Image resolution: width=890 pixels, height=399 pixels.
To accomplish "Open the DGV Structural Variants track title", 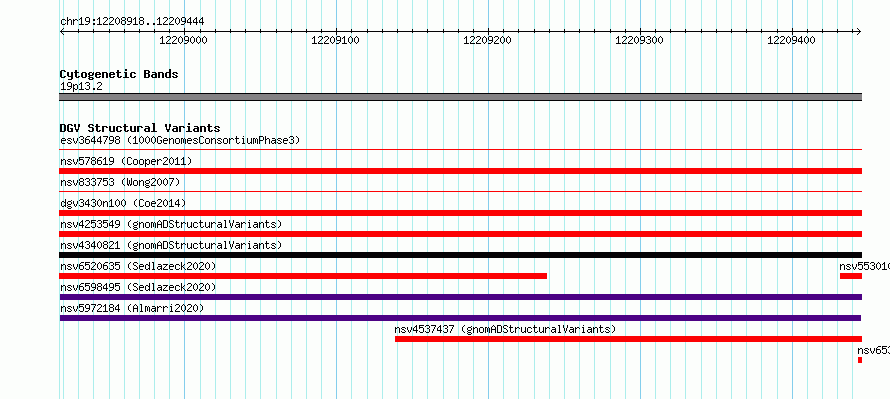I will coord(140,128).
